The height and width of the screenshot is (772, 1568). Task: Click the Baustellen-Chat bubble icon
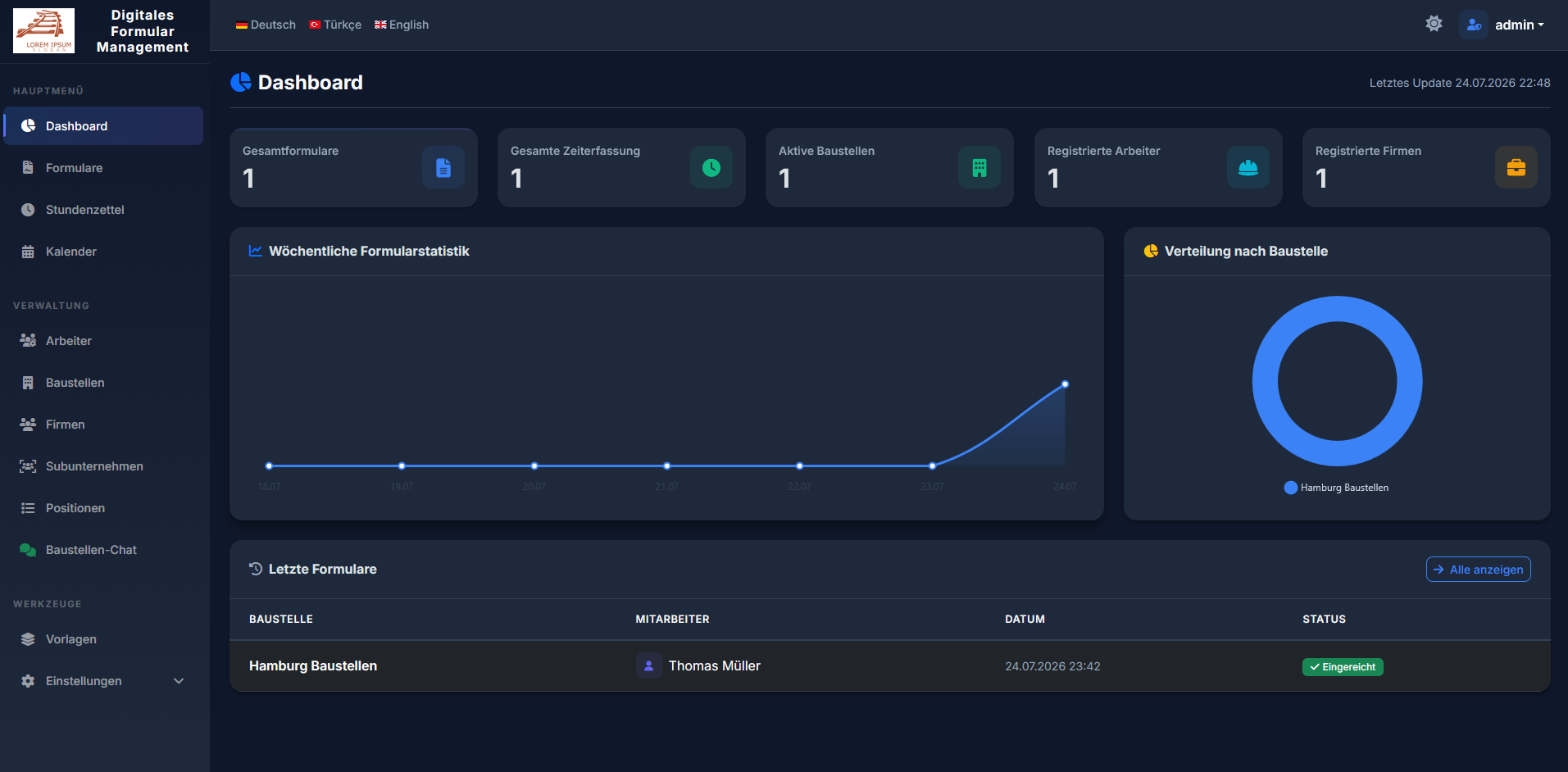[x=28, y=549]
